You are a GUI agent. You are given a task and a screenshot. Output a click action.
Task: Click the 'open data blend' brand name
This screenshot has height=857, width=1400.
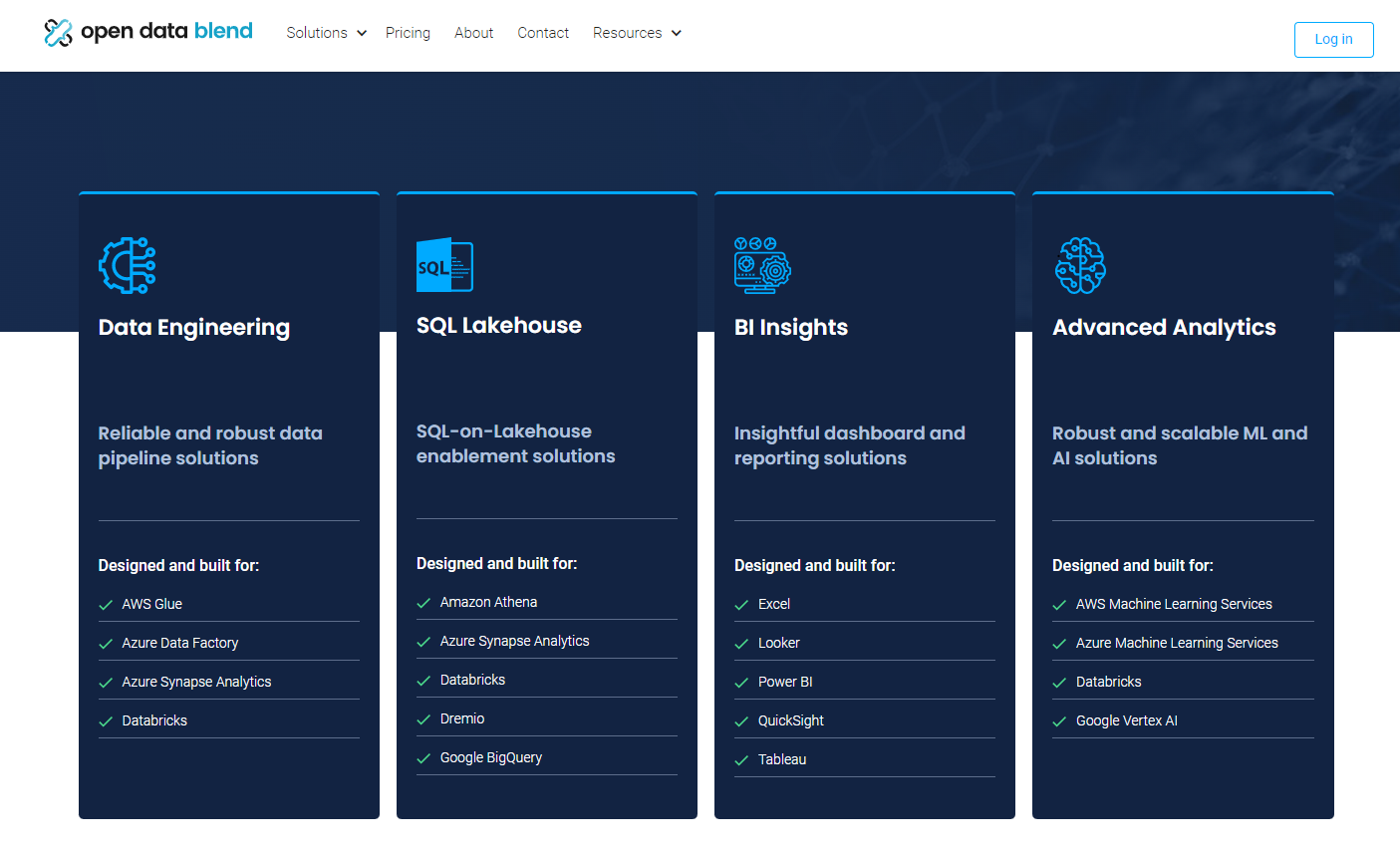point(166,32)
